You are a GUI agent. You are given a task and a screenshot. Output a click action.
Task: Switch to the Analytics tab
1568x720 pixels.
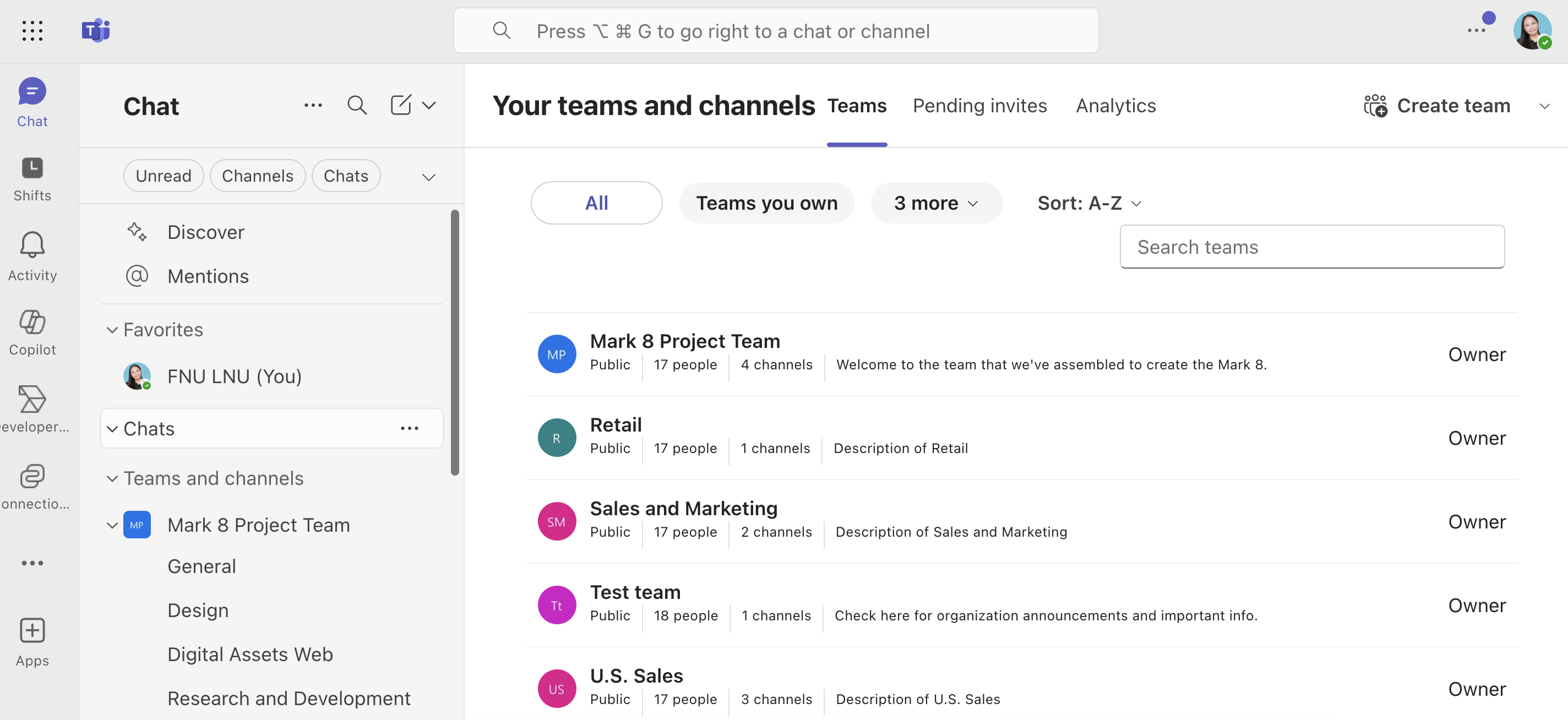(1115, 105)
